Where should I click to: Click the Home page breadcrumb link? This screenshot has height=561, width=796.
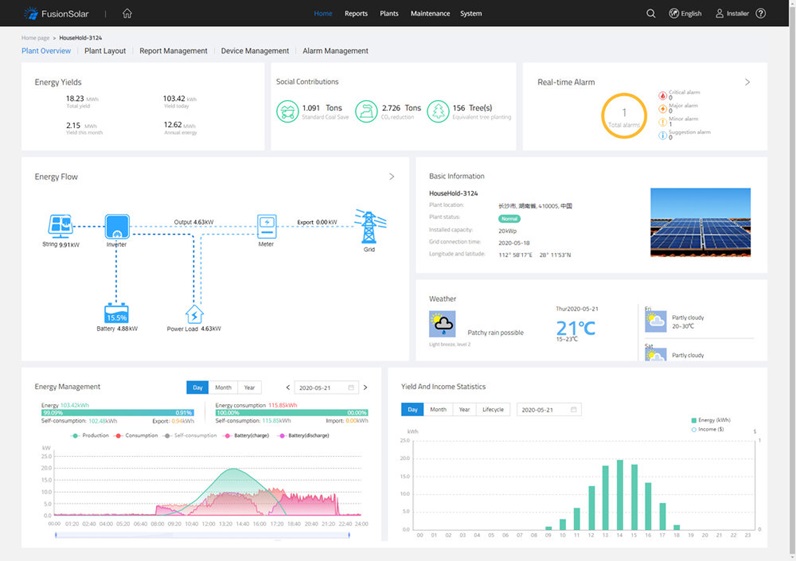coord(36,38)
